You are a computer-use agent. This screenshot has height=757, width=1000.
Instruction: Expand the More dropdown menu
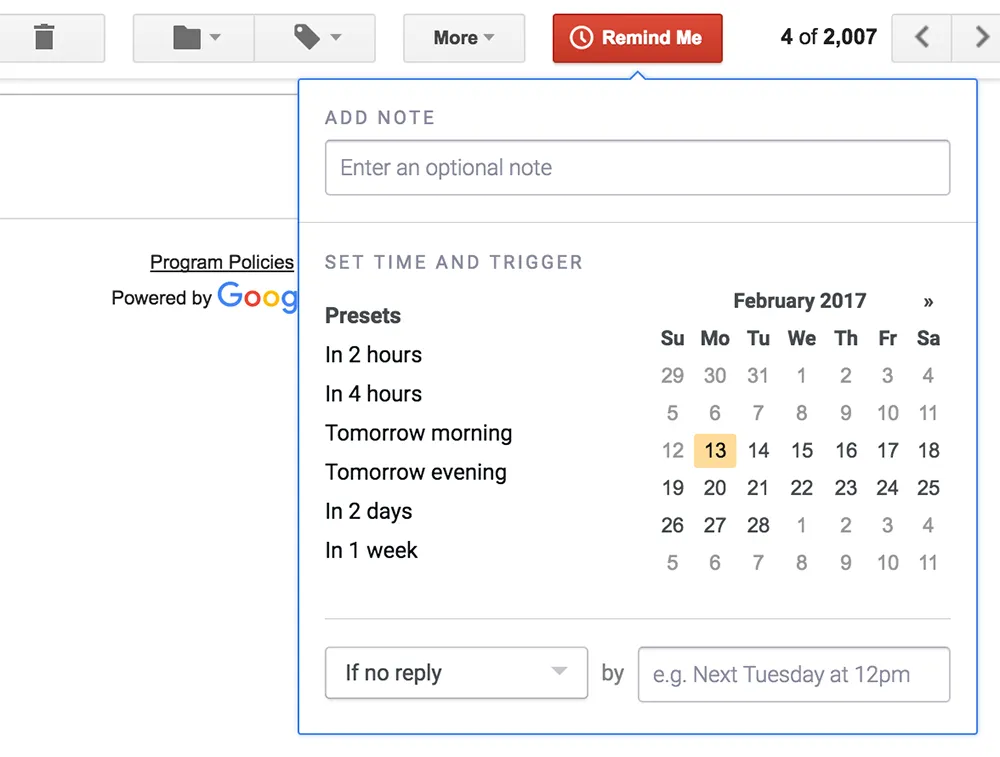pos(464,38)
